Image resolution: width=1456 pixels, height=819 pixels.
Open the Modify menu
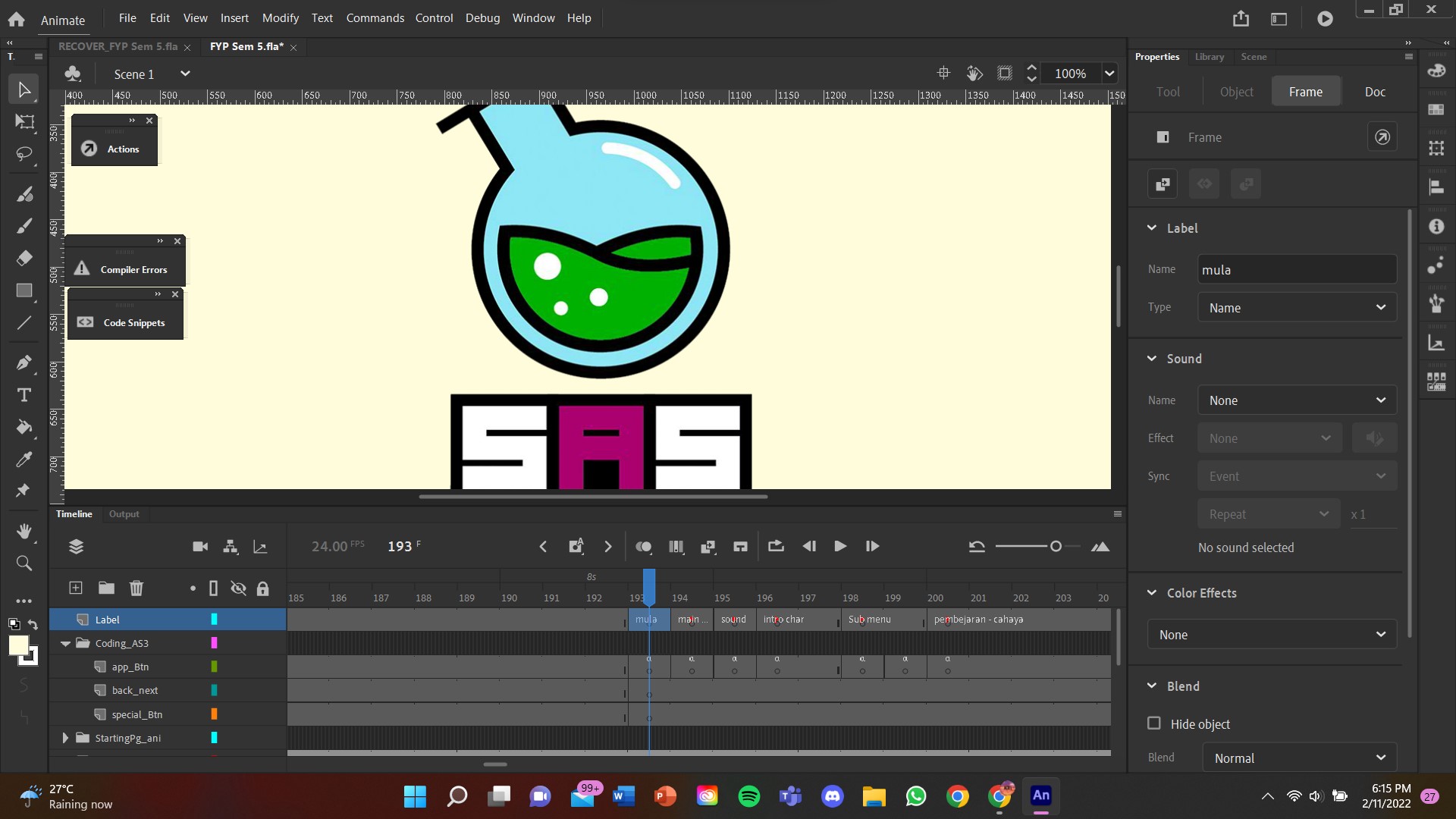tap(280, 17)
